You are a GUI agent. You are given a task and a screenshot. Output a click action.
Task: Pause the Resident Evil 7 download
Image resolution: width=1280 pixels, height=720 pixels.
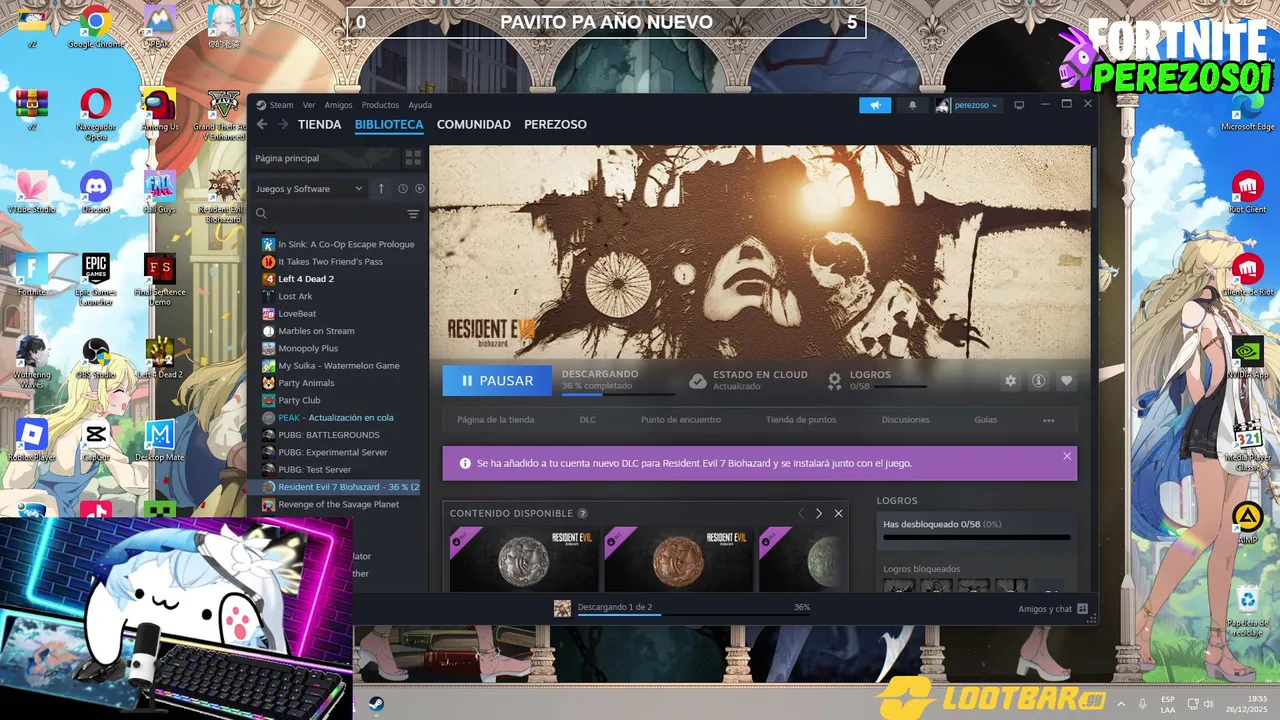click(497, 380)
